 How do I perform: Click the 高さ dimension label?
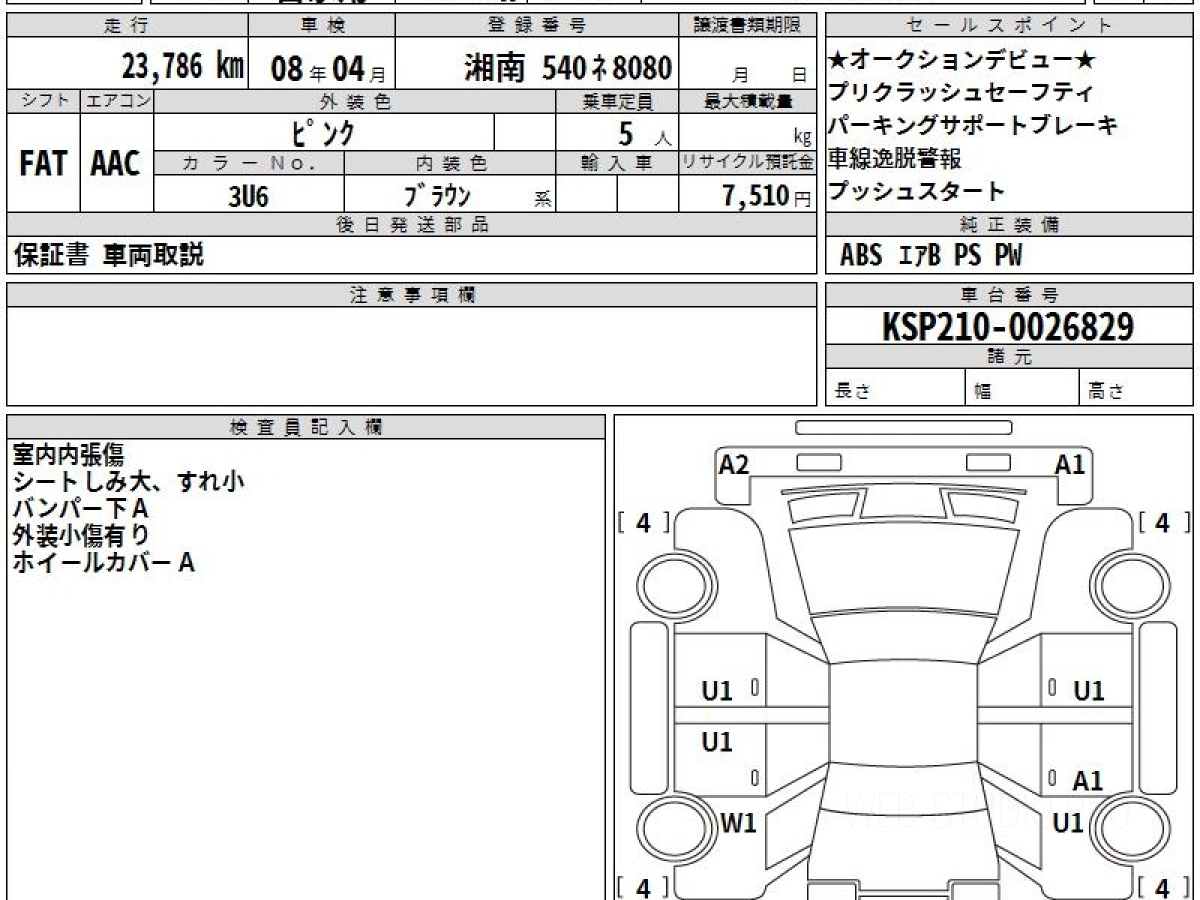point(1106,391)
